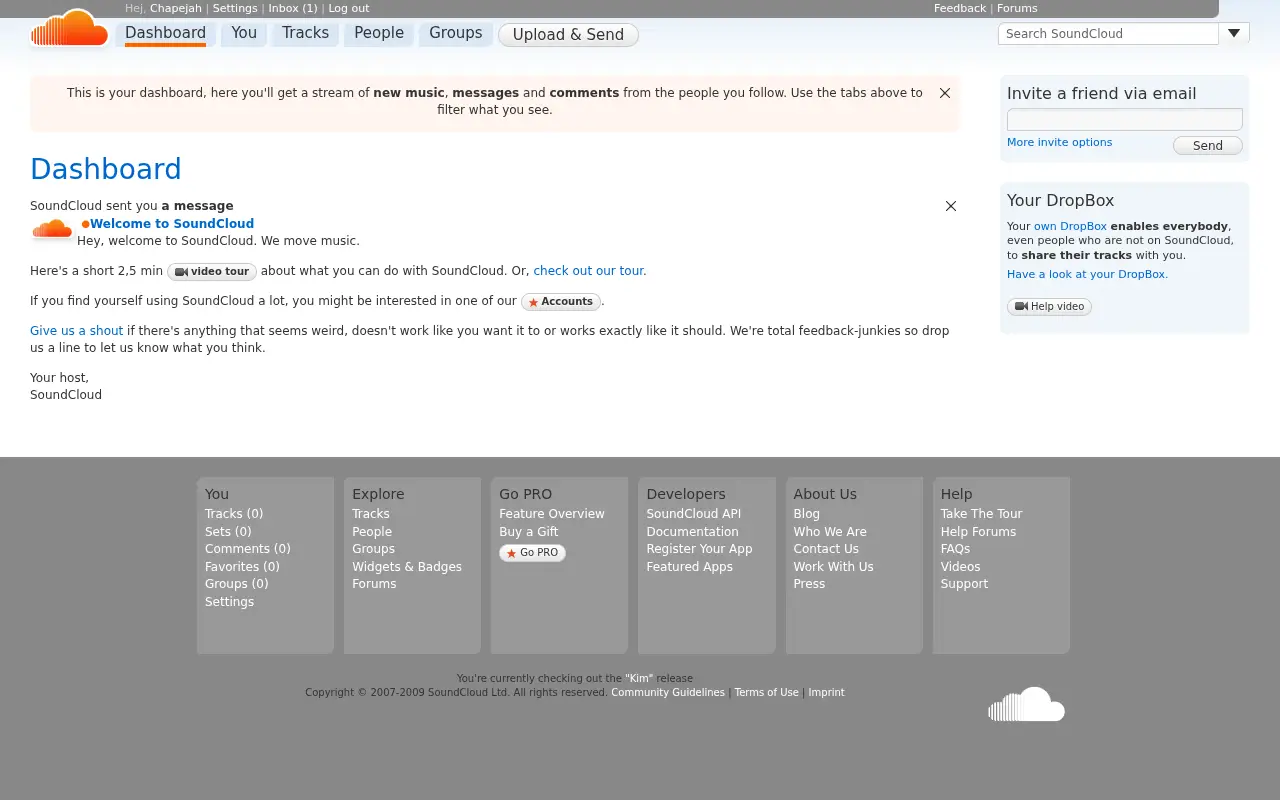Open footer Groups (0) link
Viewport: 1280px width, 800px height.
click(x=237, y=584)
